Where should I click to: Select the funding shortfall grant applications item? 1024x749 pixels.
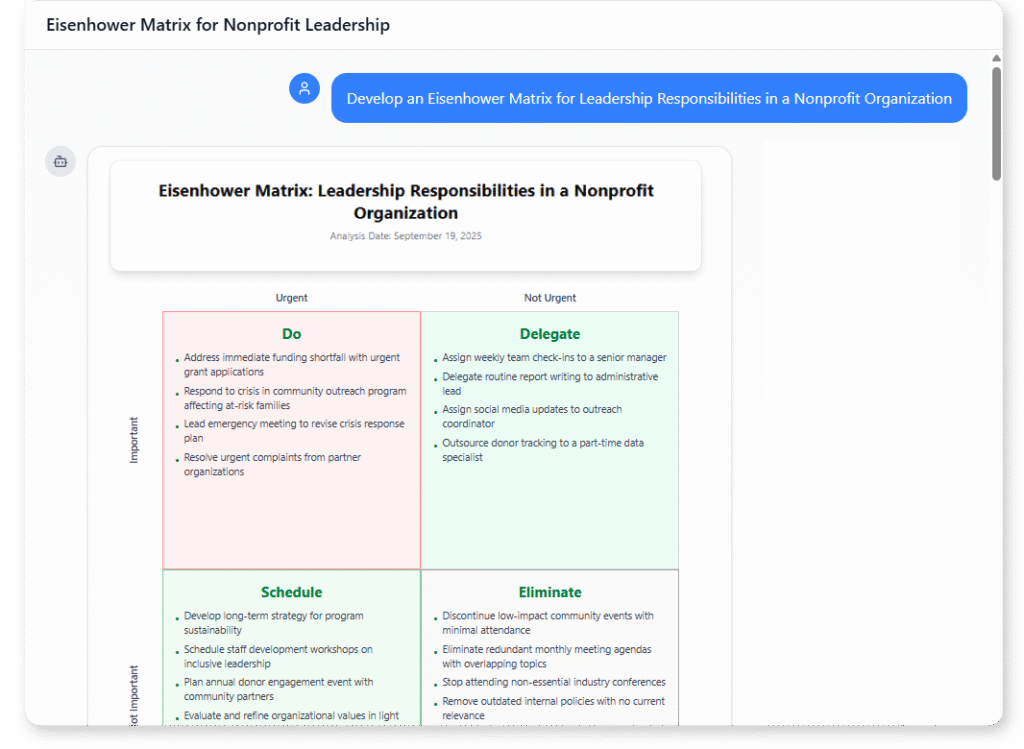(291, 364)
